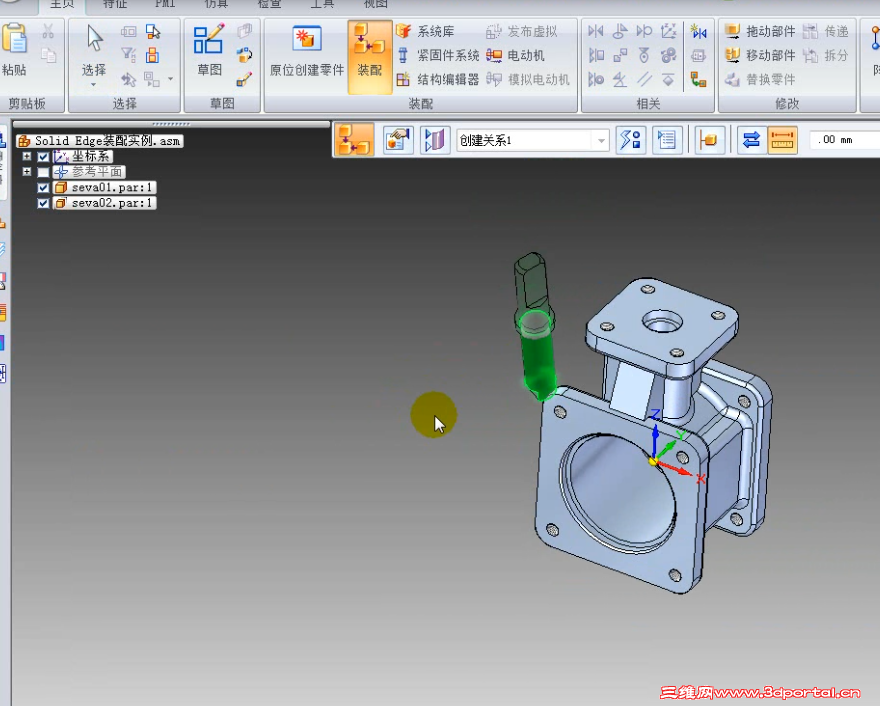Click the mate relationship type icon on command bar

(x=435, y=140)
